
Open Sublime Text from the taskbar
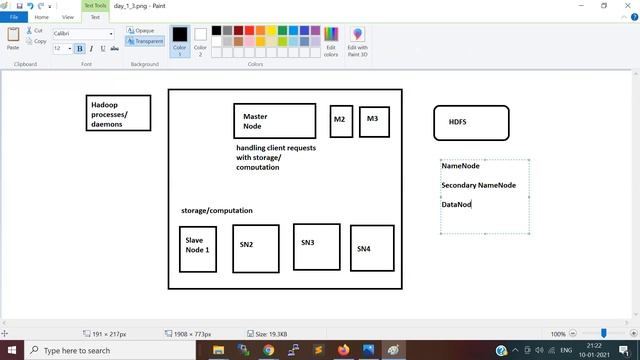(318, 350)
